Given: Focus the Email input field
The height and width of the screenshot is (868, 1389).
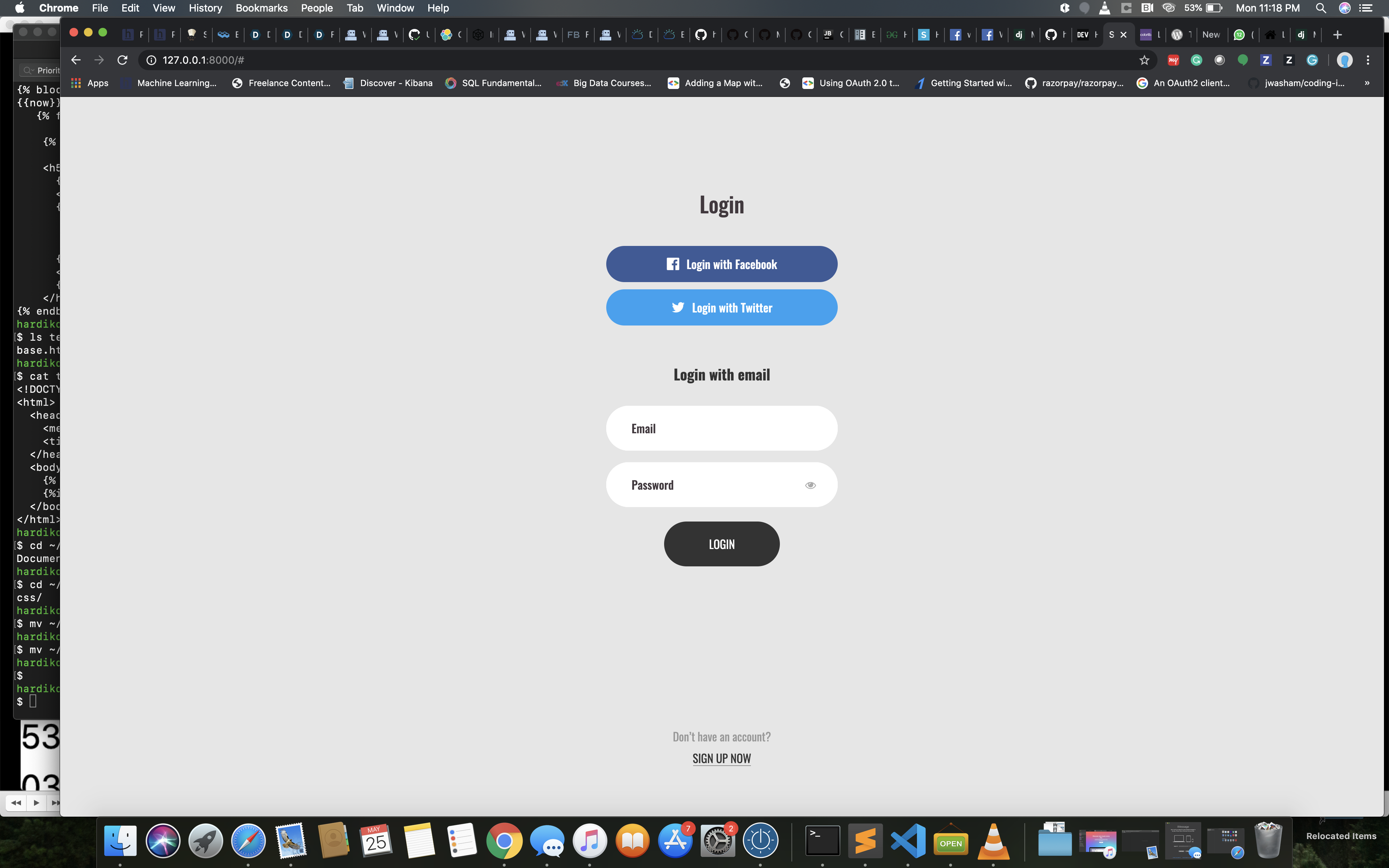Looking at the screenshot, I should pos(722,428).
